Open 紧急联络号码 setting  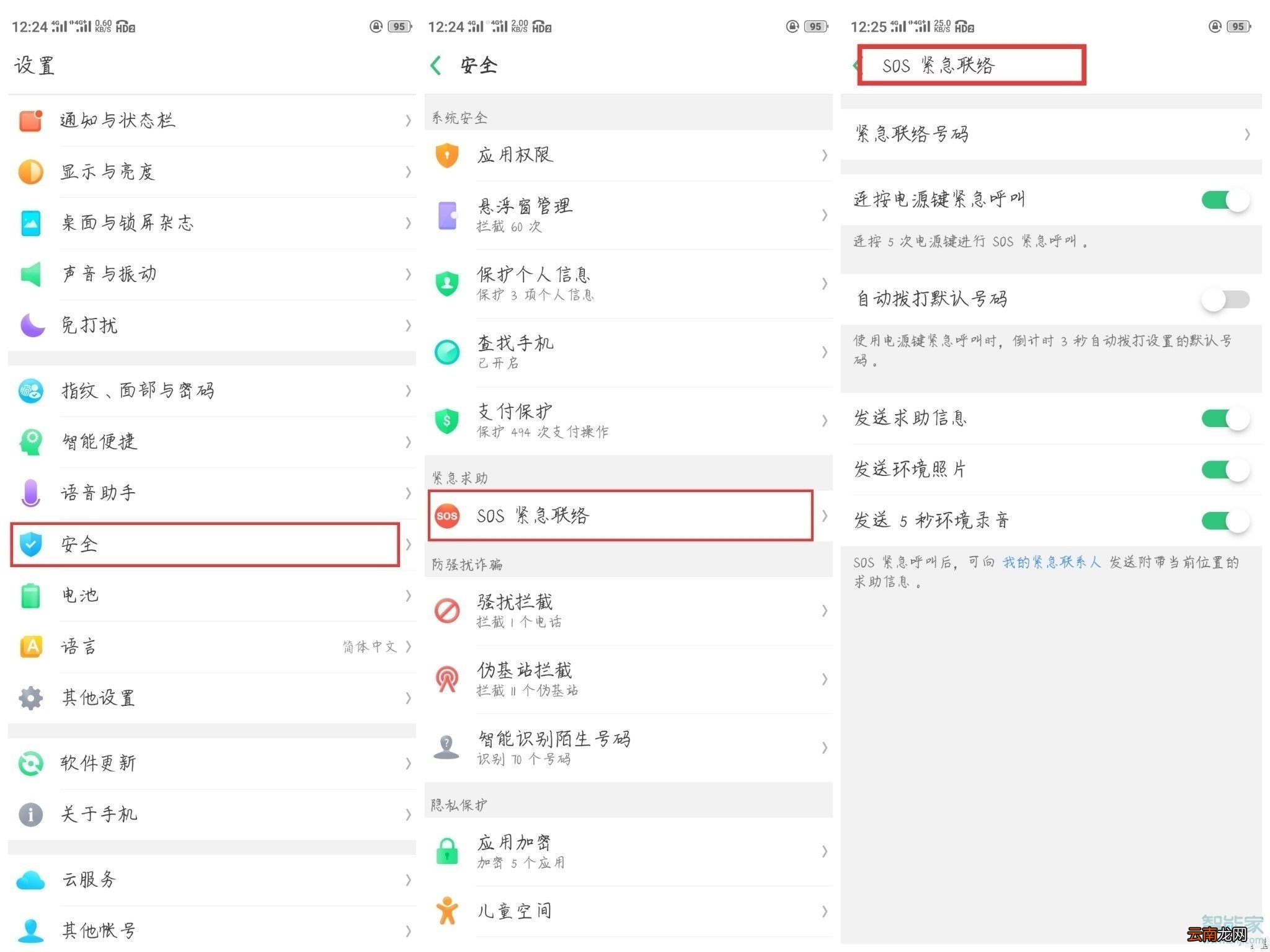pos(1051,134)
